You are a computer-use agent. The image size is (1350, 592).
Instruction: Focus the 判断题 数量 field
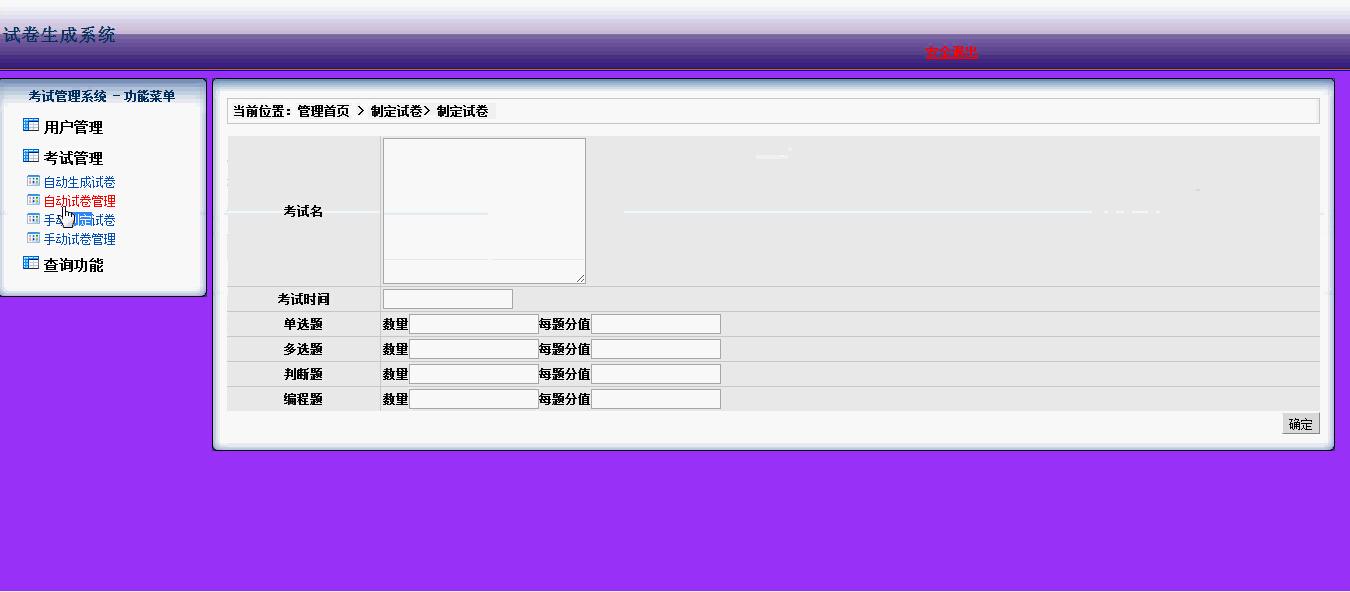(x=474, y=374)
